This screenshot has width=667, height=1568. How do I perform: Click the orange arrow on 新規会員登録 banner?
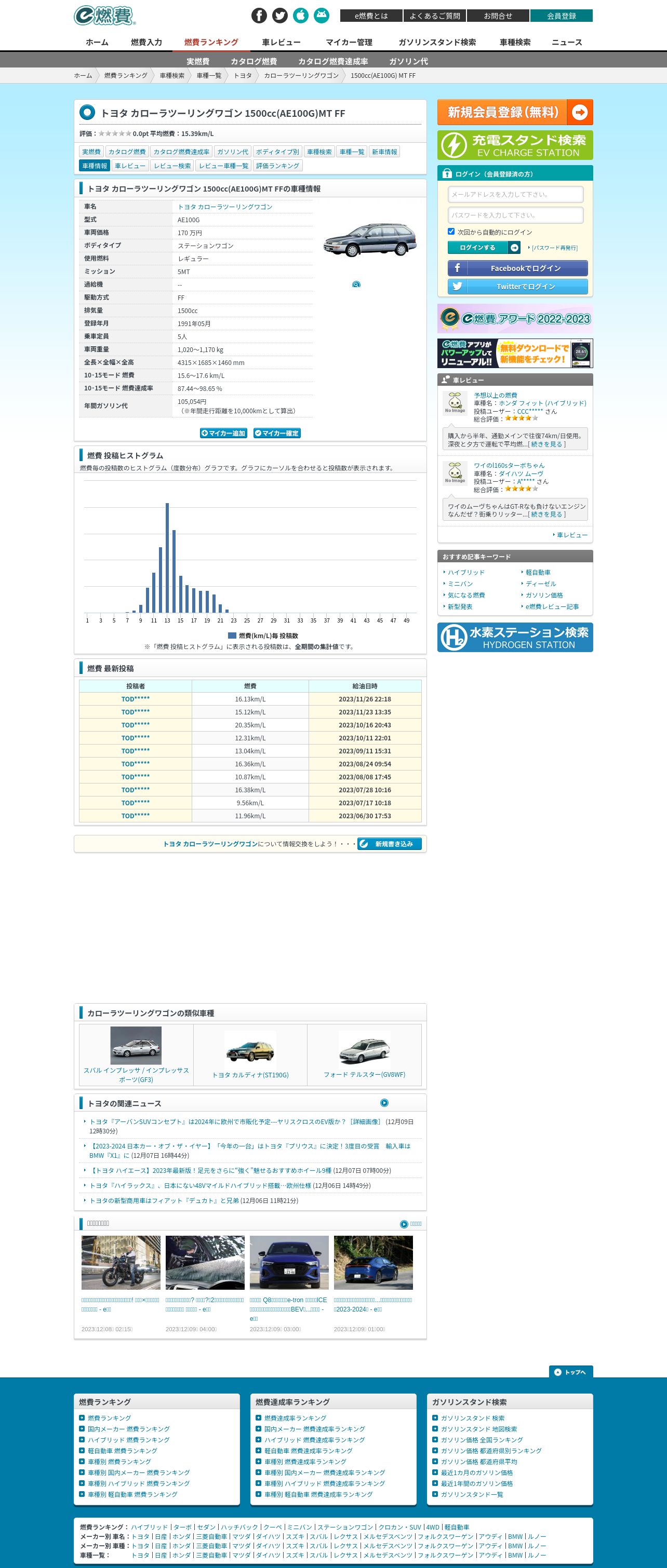point(580,112)
